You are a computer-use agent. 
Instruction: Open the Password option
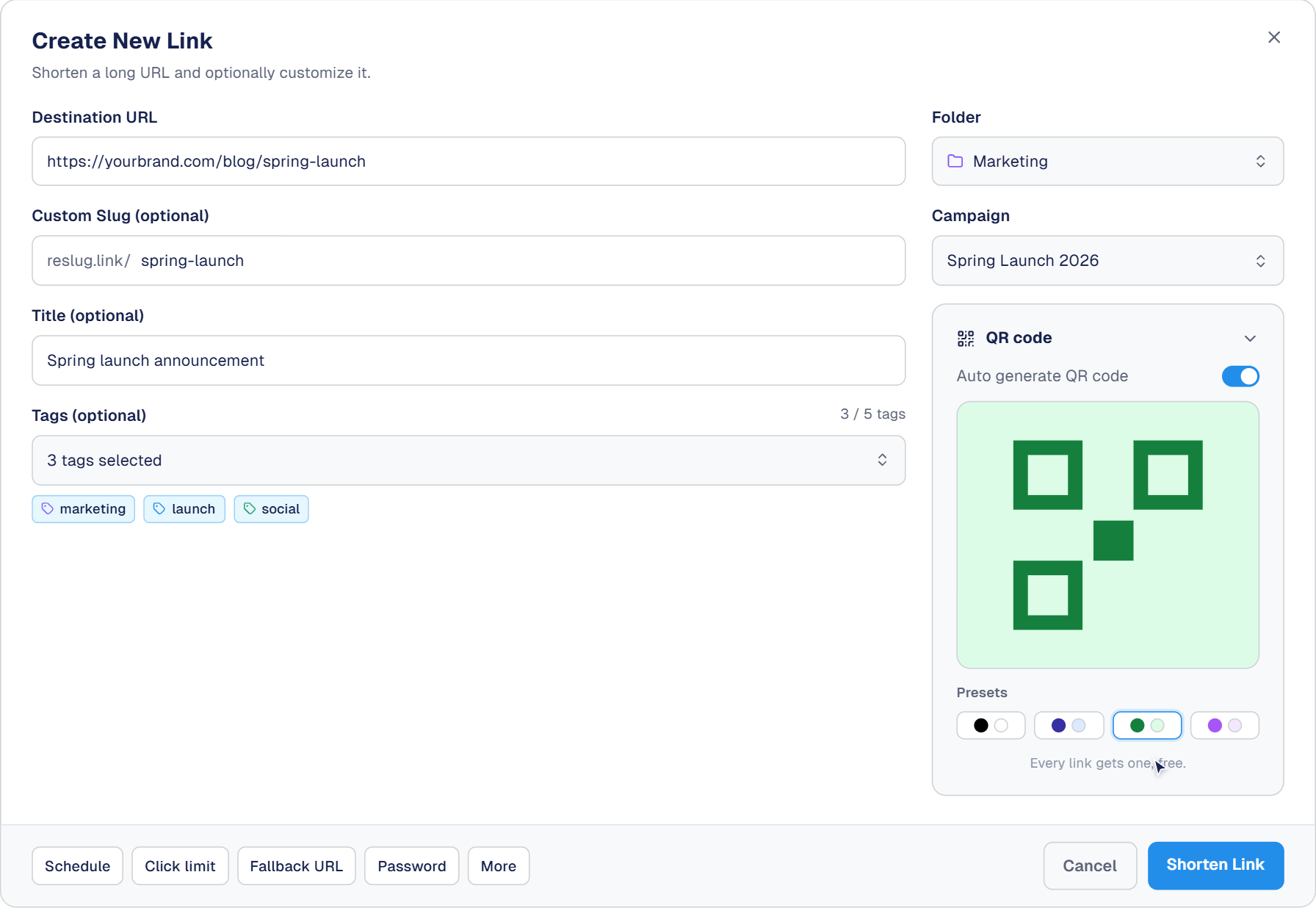point(412,866)
